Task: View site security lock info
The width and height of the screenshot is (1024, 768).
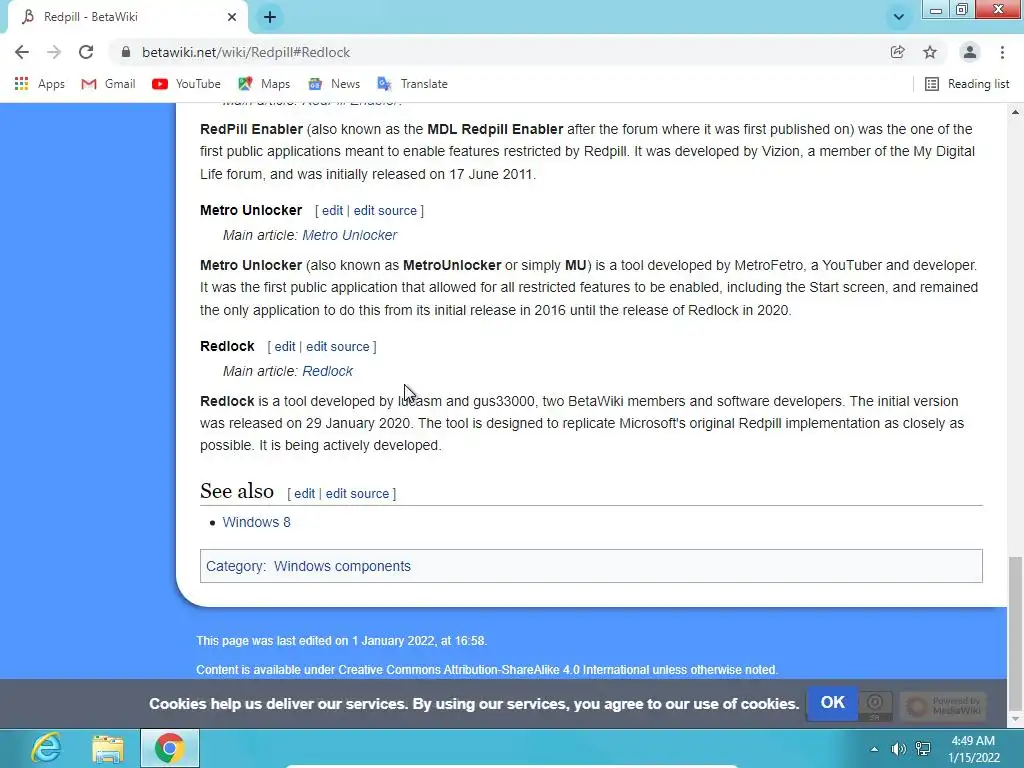Action: pyautogui.click(x=126, y=52)
